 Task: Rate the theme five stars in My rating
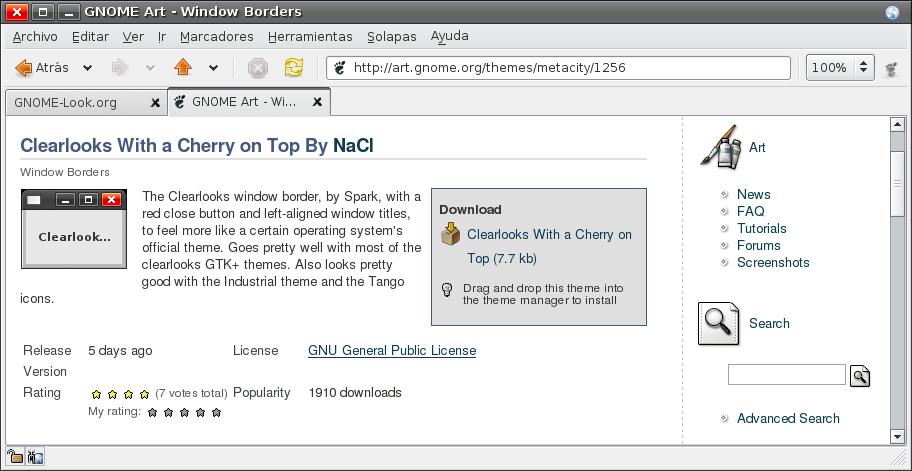pyautogui.click(x=216, y=413)
